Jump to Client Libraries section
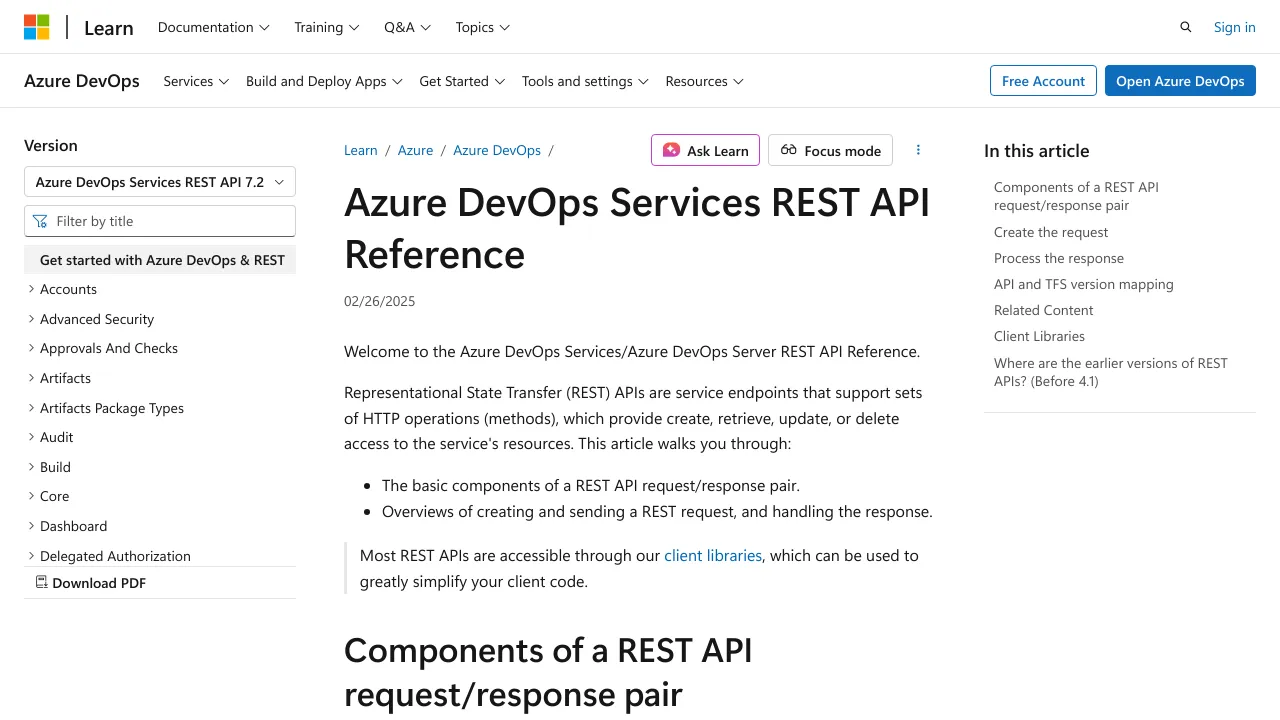The width and height of the screenshot is (1280, 720). click(1039, 336)
